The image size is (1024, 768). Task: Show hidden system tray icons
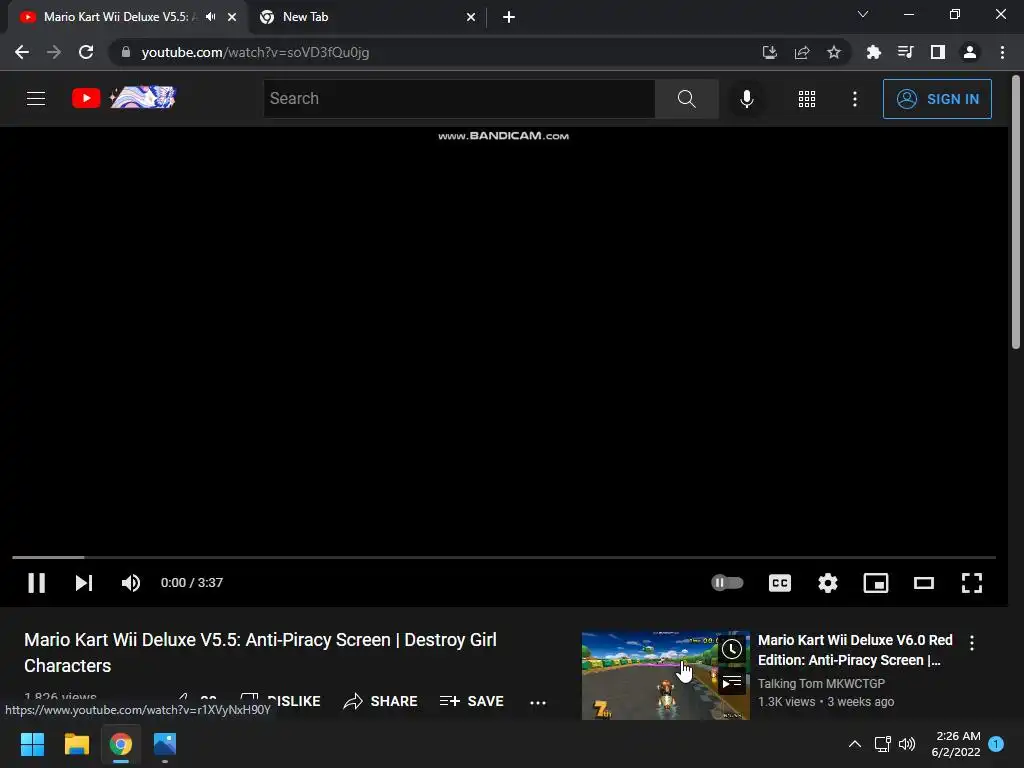point(854,744)
